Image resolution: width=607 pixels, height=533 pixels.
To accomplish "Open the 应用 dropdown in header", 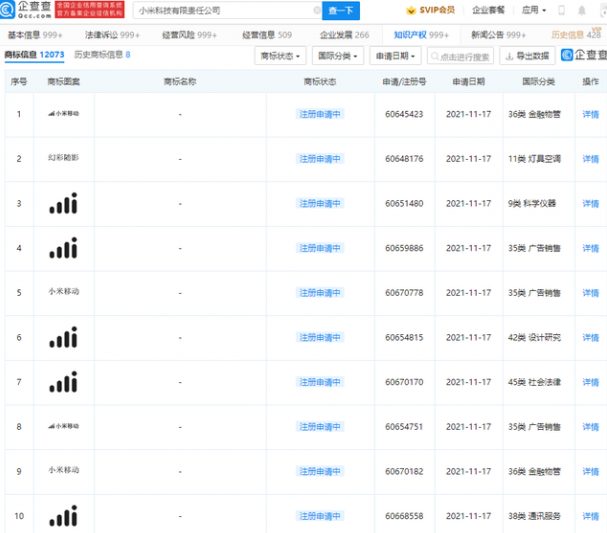I will coord(533,10).
